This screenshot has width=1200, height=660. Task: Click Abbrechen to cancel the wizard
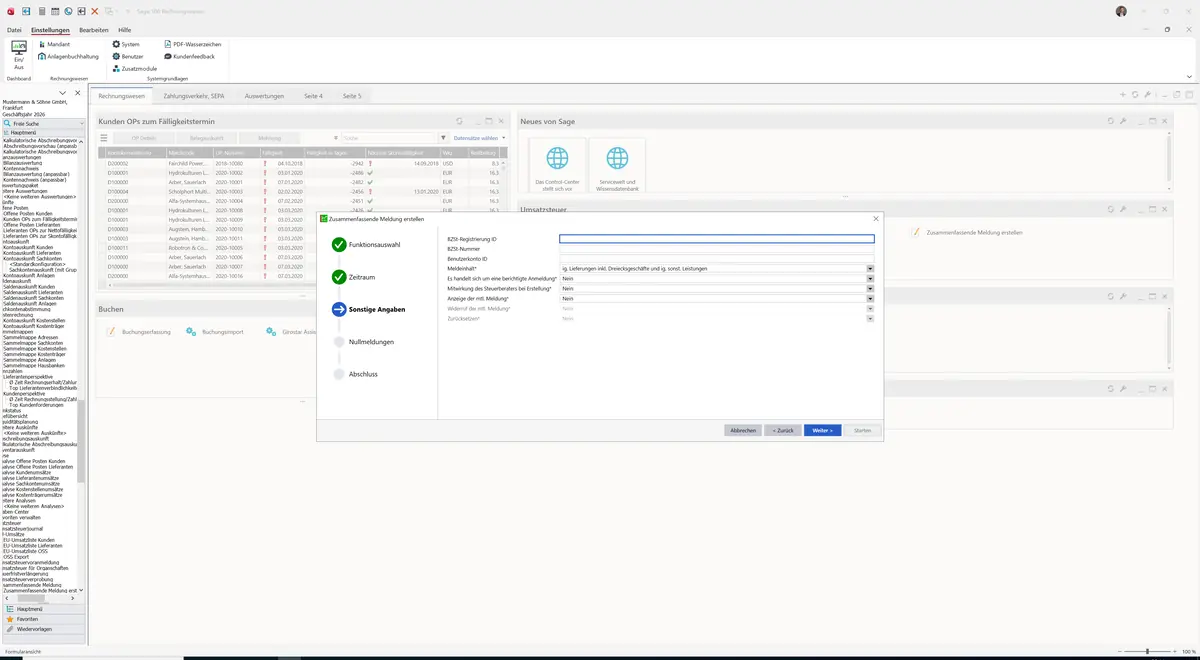[743, 430]
